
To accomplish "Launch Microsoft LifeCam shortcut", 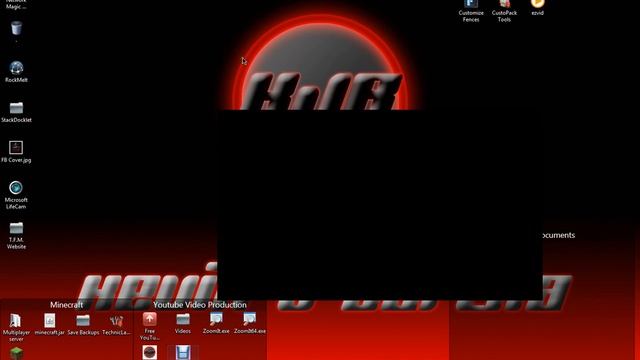I will pos(16,195).
